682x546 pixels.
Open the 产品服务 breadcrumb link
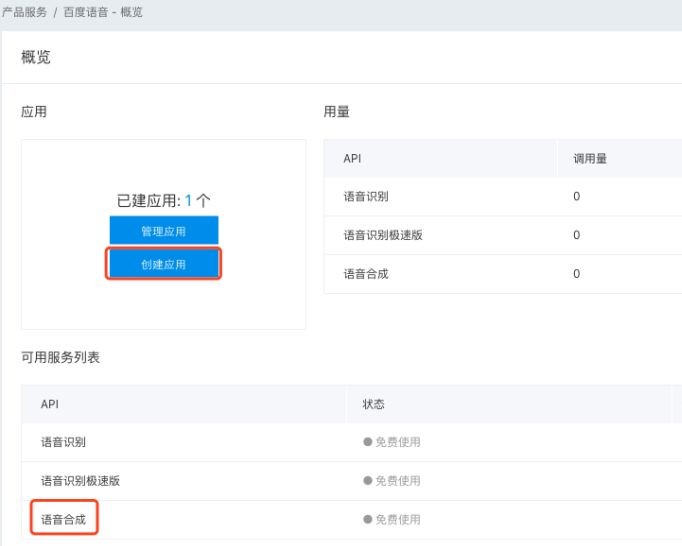tap(24, 12)
